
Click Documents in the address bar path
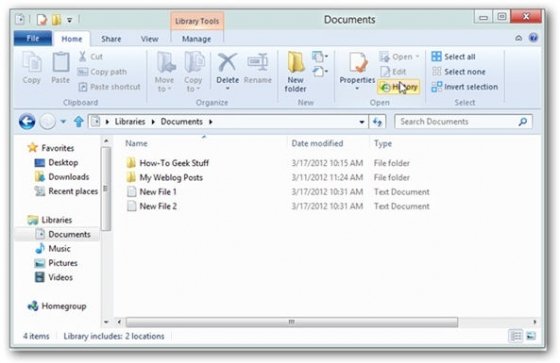[x=181, y=122]
